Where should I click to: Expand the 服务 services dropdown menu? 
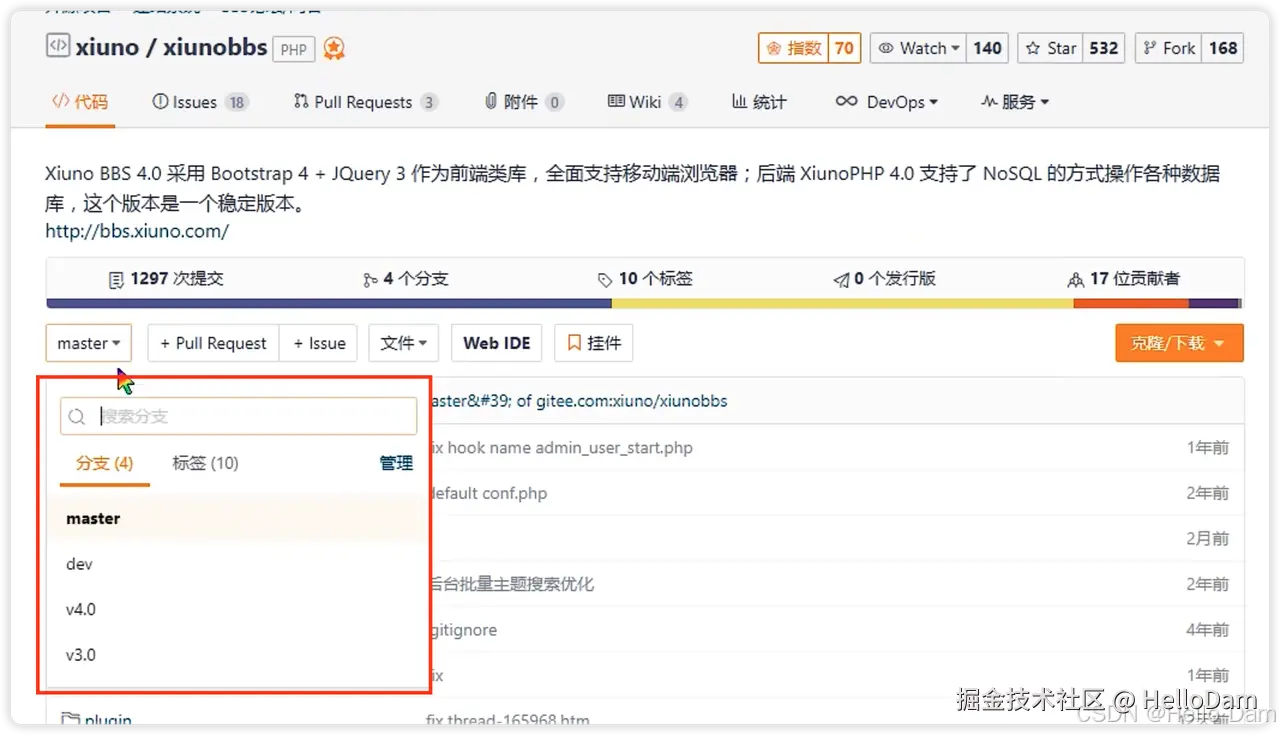click(1015, 102)
